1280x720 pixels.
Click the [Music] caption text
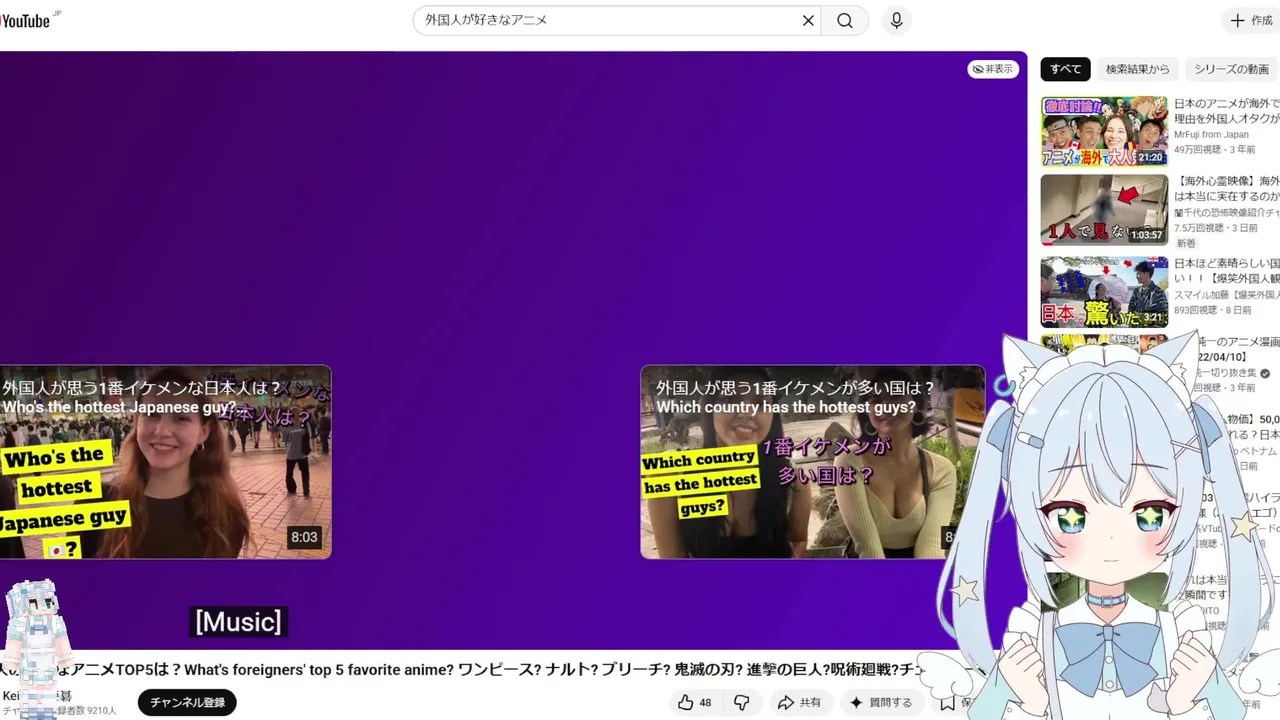coord(238,622)
